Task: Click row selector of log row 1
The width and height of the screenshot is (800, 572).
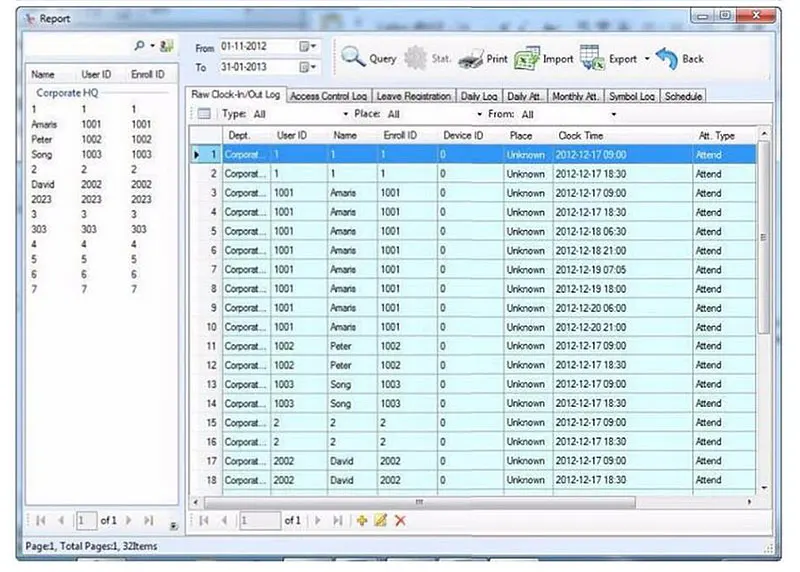Action: tap(206, 155)
